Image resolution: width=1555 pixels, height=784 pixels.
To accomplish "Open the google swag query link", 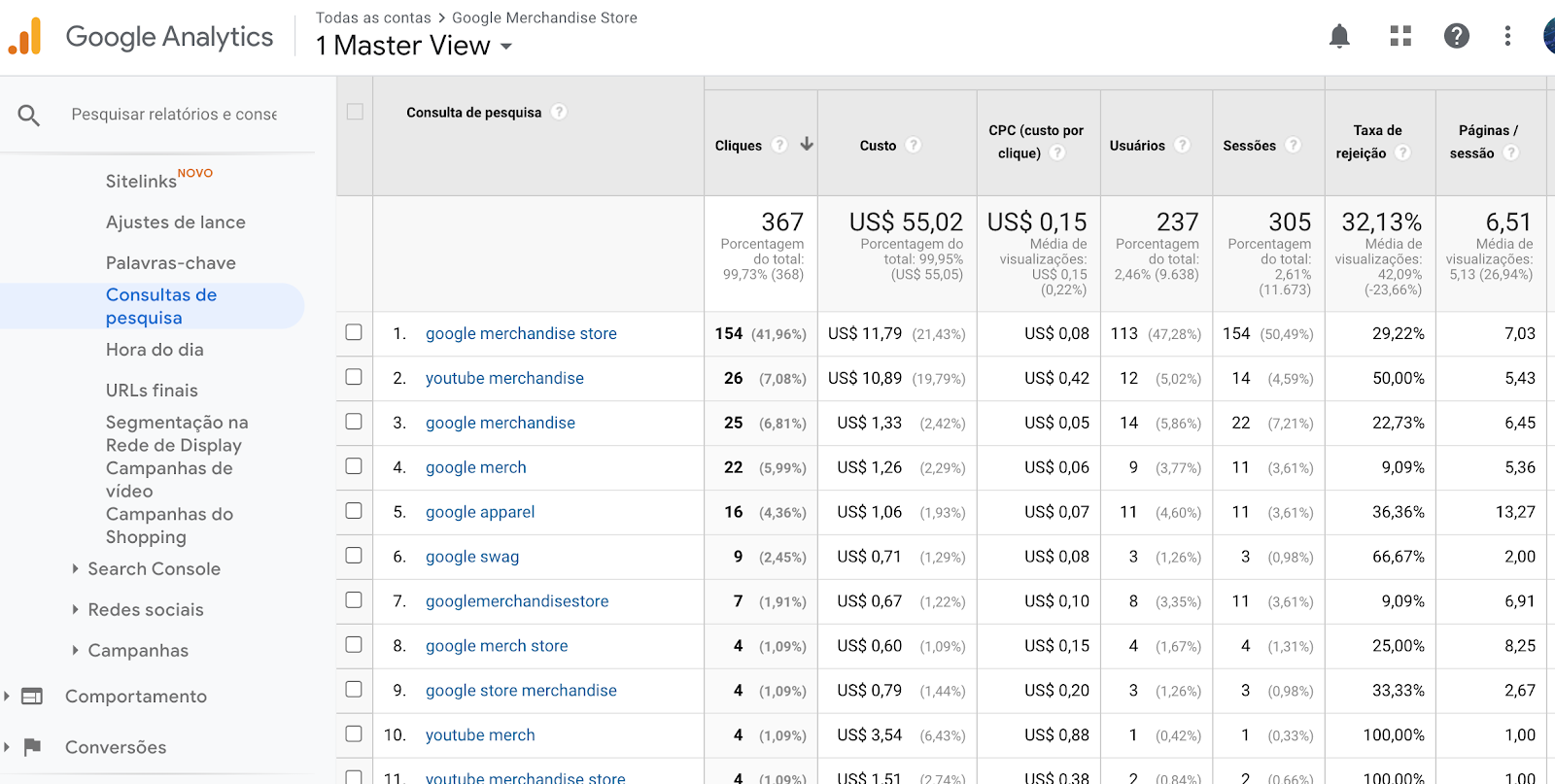I will tap(472, 557).
